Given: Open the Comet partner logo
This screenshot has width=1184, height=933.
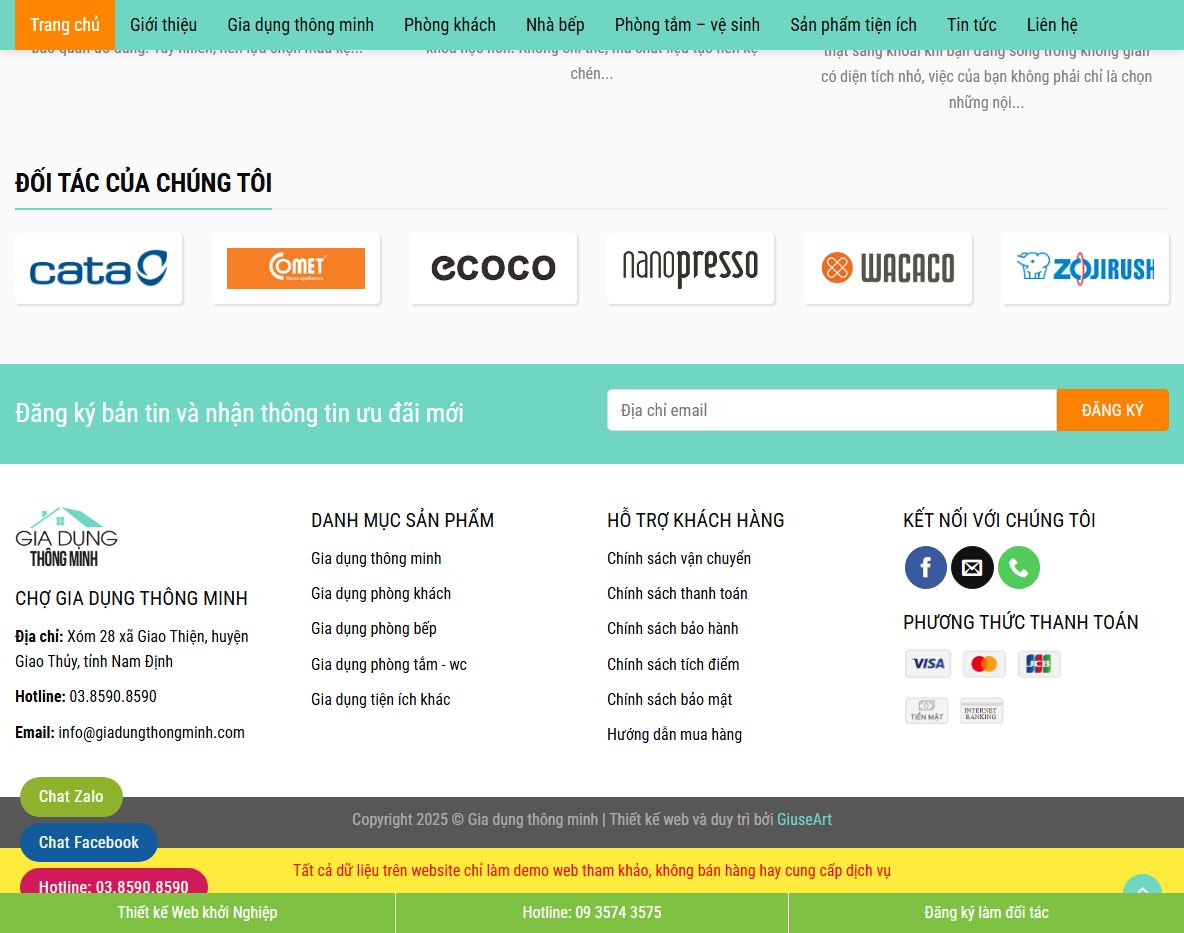Looking at the screenshot, I should 296,269.
